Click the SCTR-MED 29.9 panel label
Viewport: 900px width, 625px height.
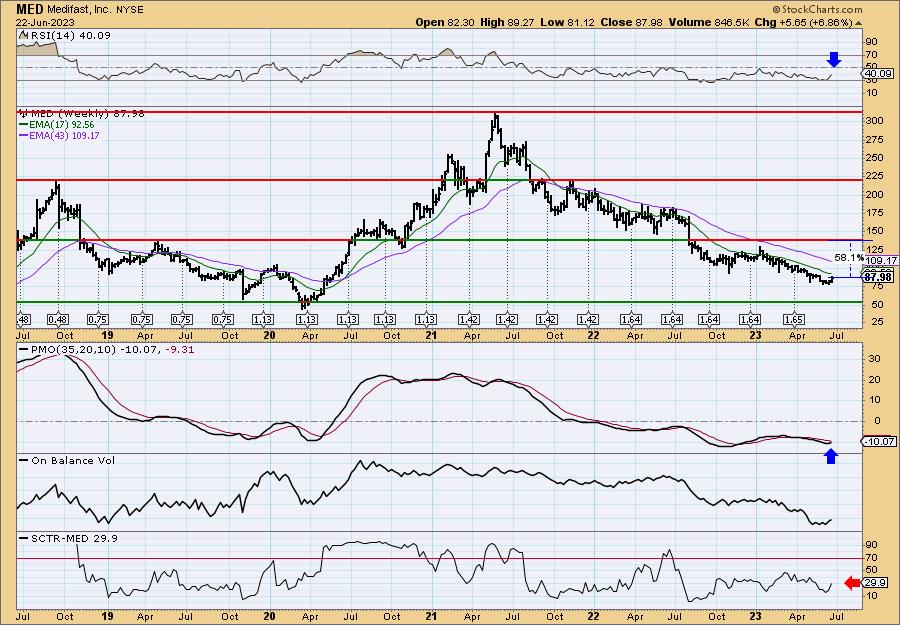point(75,538)
